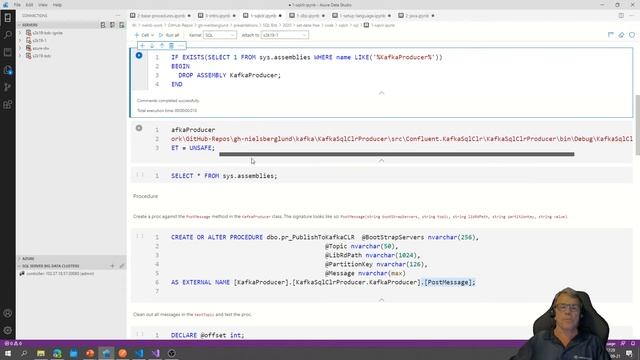This screenshot has height=360, width=640.
Task: Run the DROP ASSEMBLY cell
Action: click(x=139, y=56)
